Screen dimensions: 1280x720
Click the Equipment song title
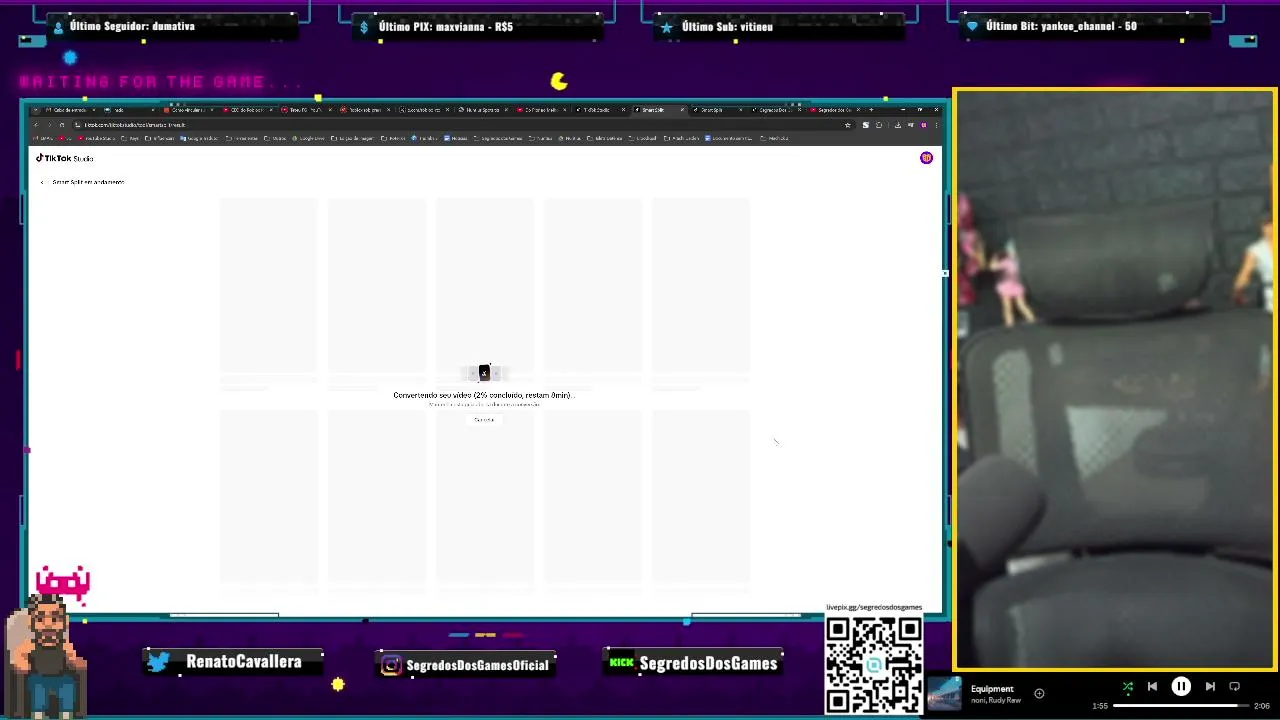pos(992,689)
